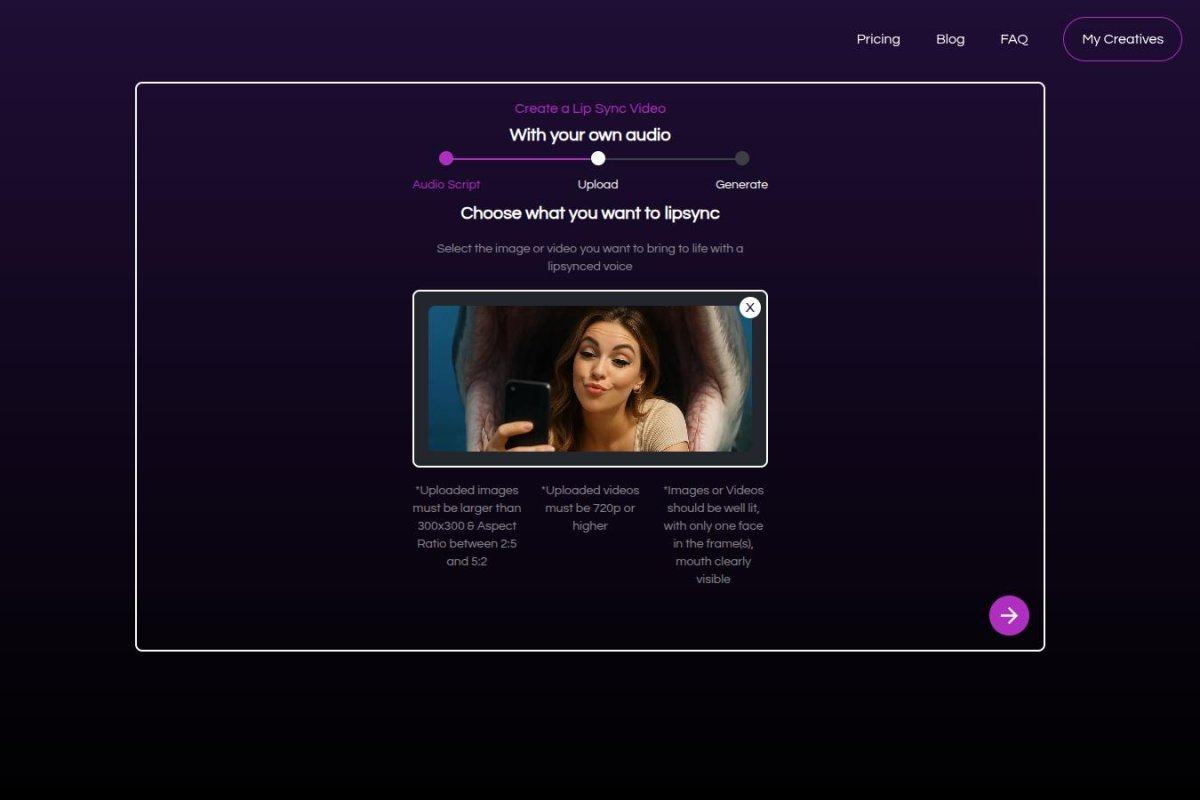The image size is (1200, 800).
Task: Click progress line between Audio Script and Upload
Action: click(522, 158)
